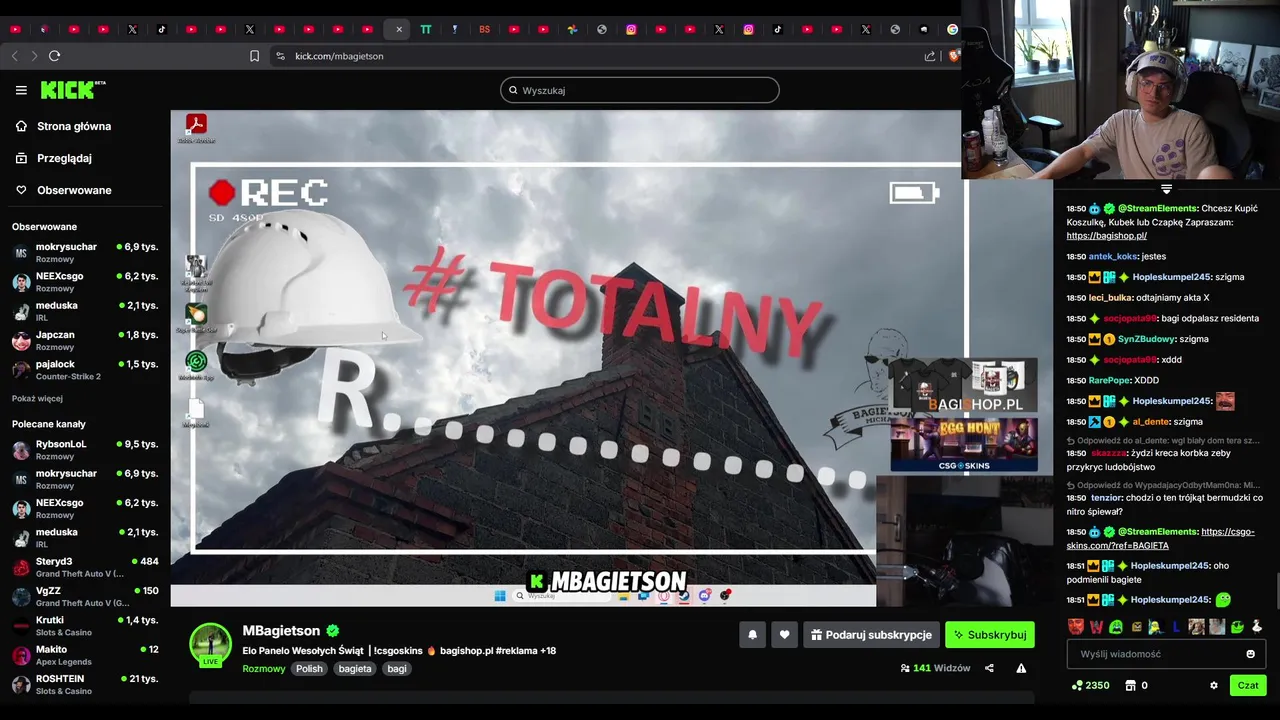Open the Przeglądaj page
Screen dimensions: 1280x720
pos(64,158)
